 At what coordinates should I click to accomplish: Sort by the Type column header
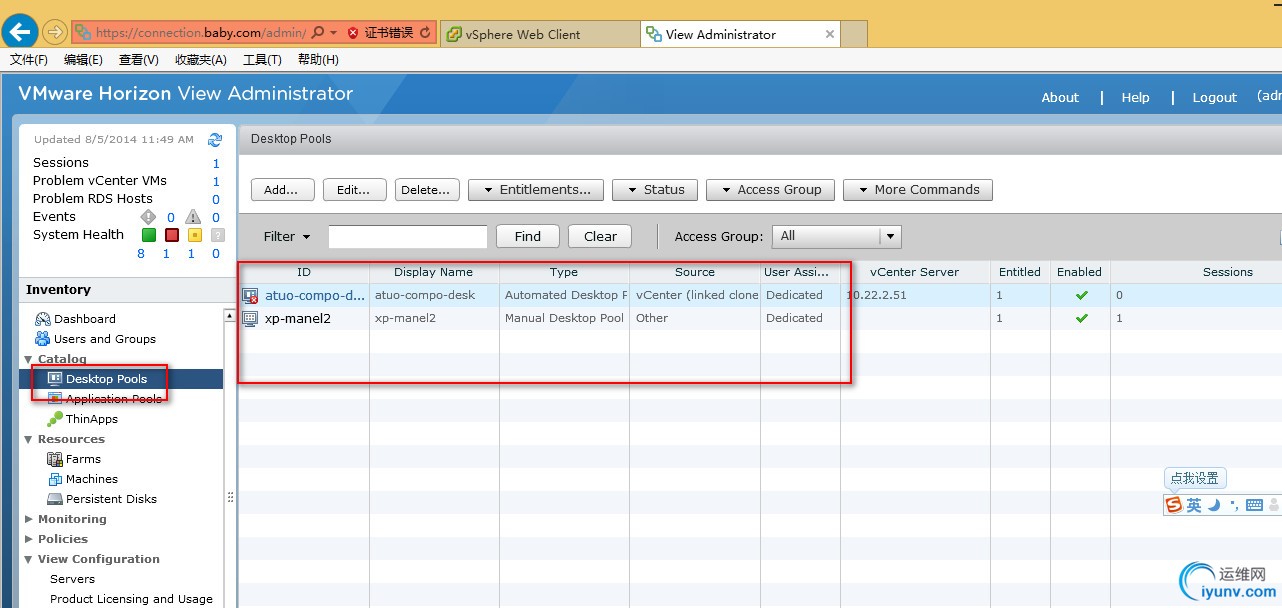pyautogui.click(x=564, y=272)
